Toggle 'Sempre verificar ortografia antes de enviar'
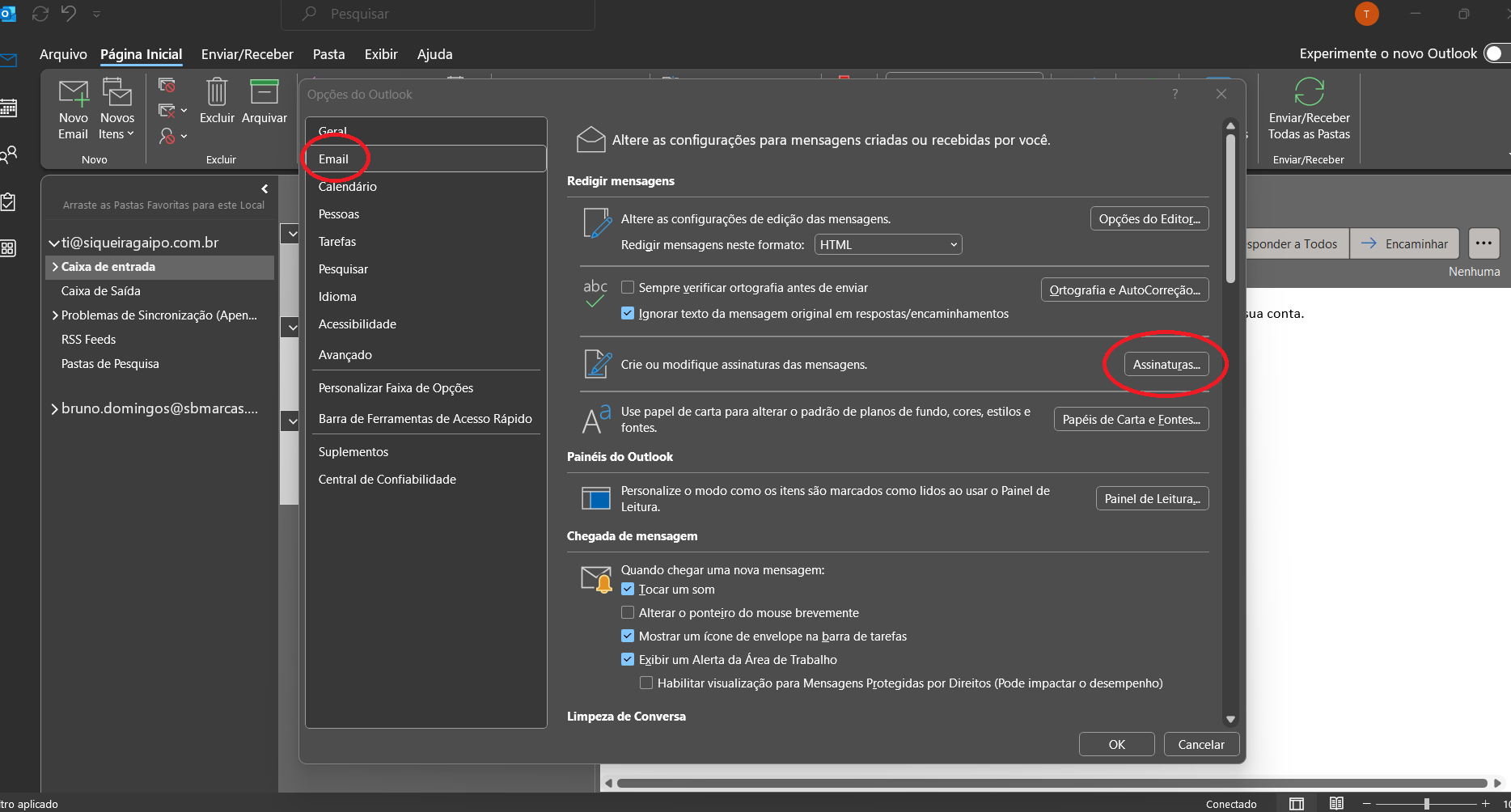1511x812 pixels. click(x=628, y=287)
